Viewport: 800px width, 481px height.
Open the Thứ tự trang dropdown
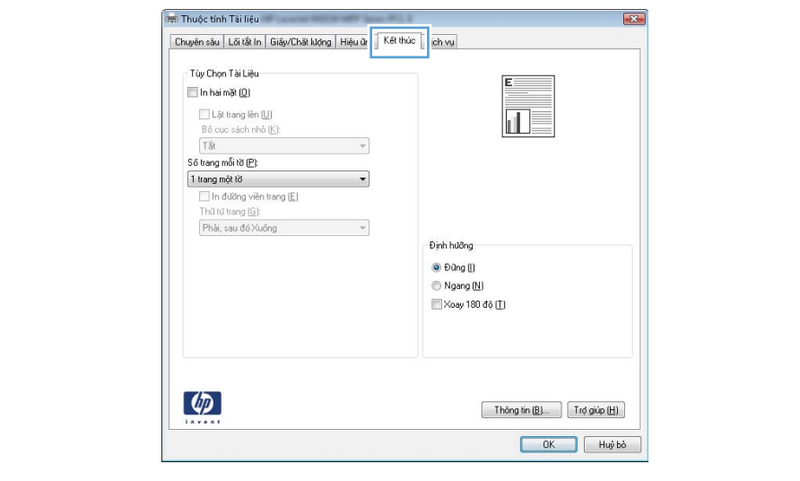coord(284,228)
